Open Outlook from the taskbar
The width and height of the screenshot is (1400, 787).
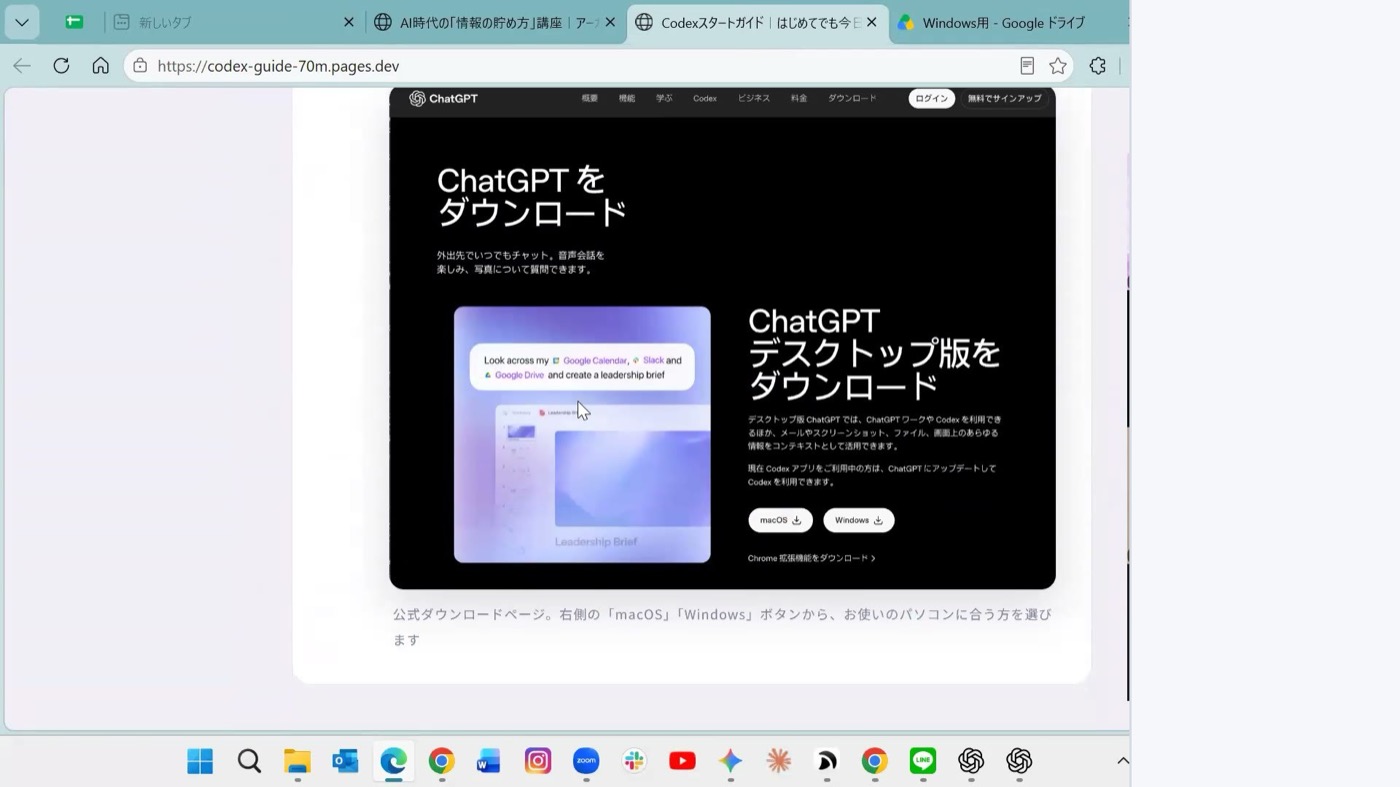point(345,761)
